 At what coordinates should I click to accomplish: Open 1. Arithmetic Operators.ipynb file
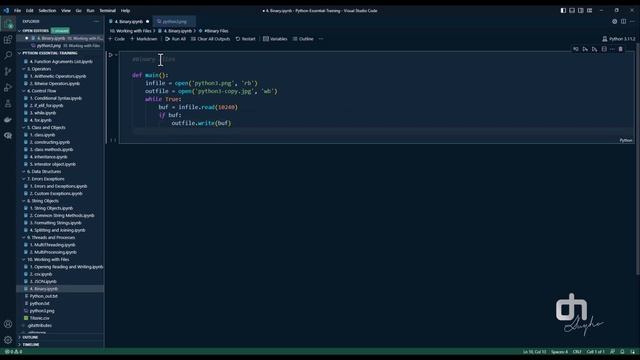(60, 76)
